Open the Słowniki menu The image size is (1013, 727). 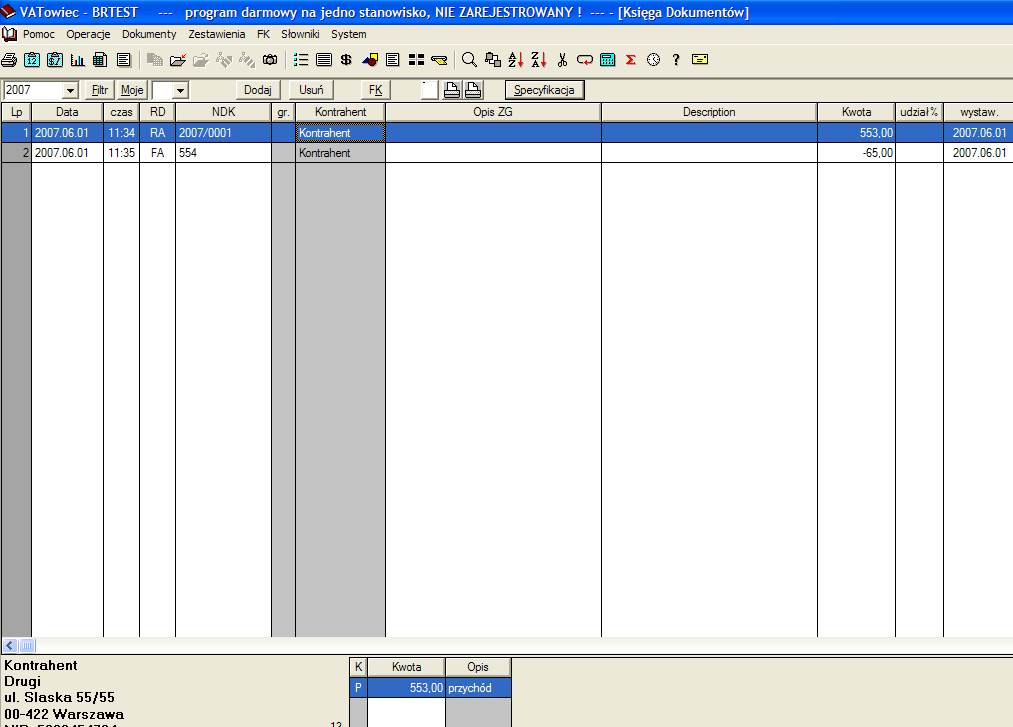point(300,34)
